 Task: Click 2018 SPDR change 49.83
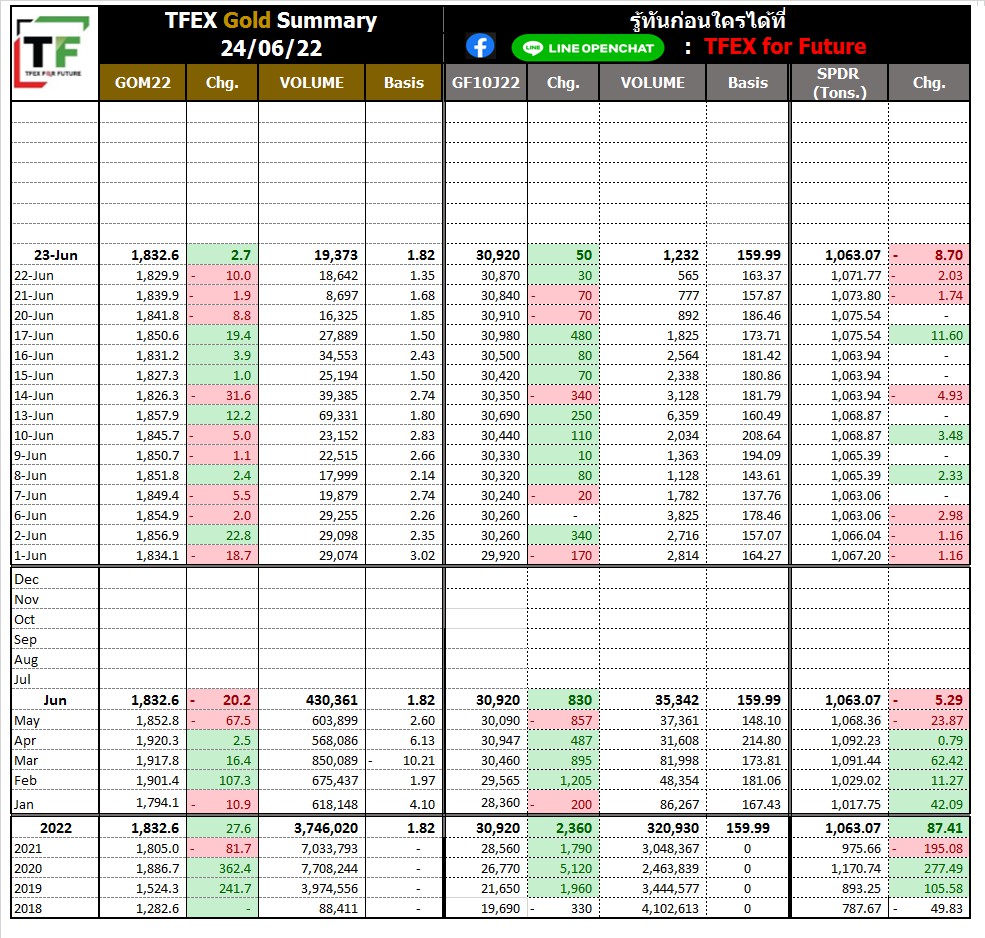(947, 908)
